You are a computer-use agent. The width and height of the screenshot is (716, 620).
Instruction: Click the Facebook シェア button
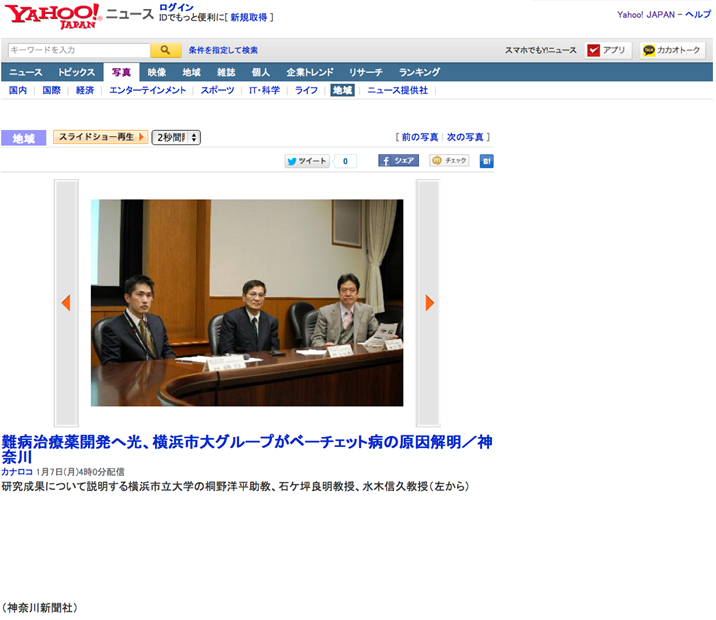click(x=398, y=161)
